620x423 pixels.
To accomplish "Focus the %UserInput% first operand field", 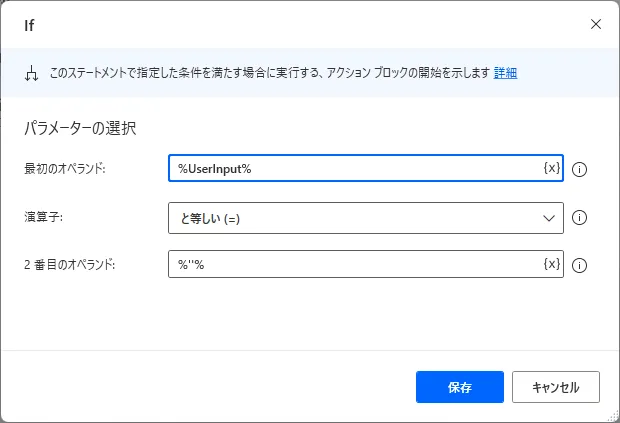I will click(355, 168).
